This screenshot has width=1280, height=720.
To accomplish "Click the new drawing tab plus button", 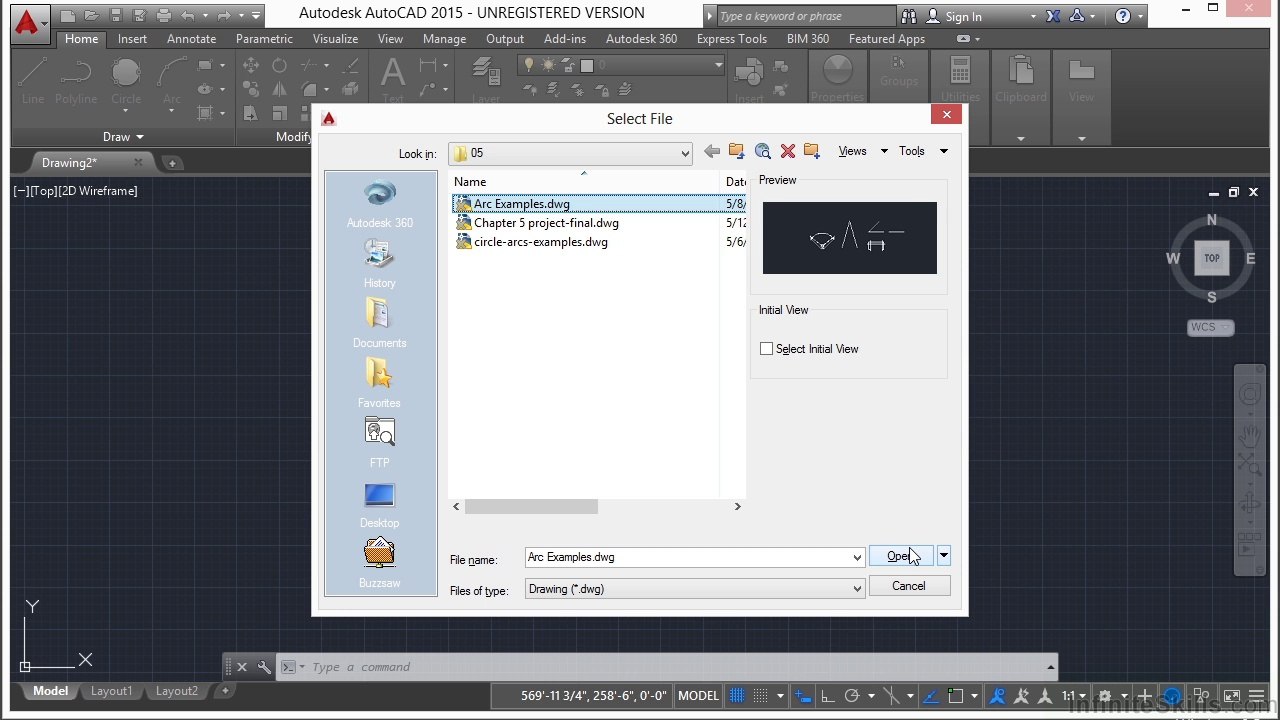I will [x=172, y=163].
